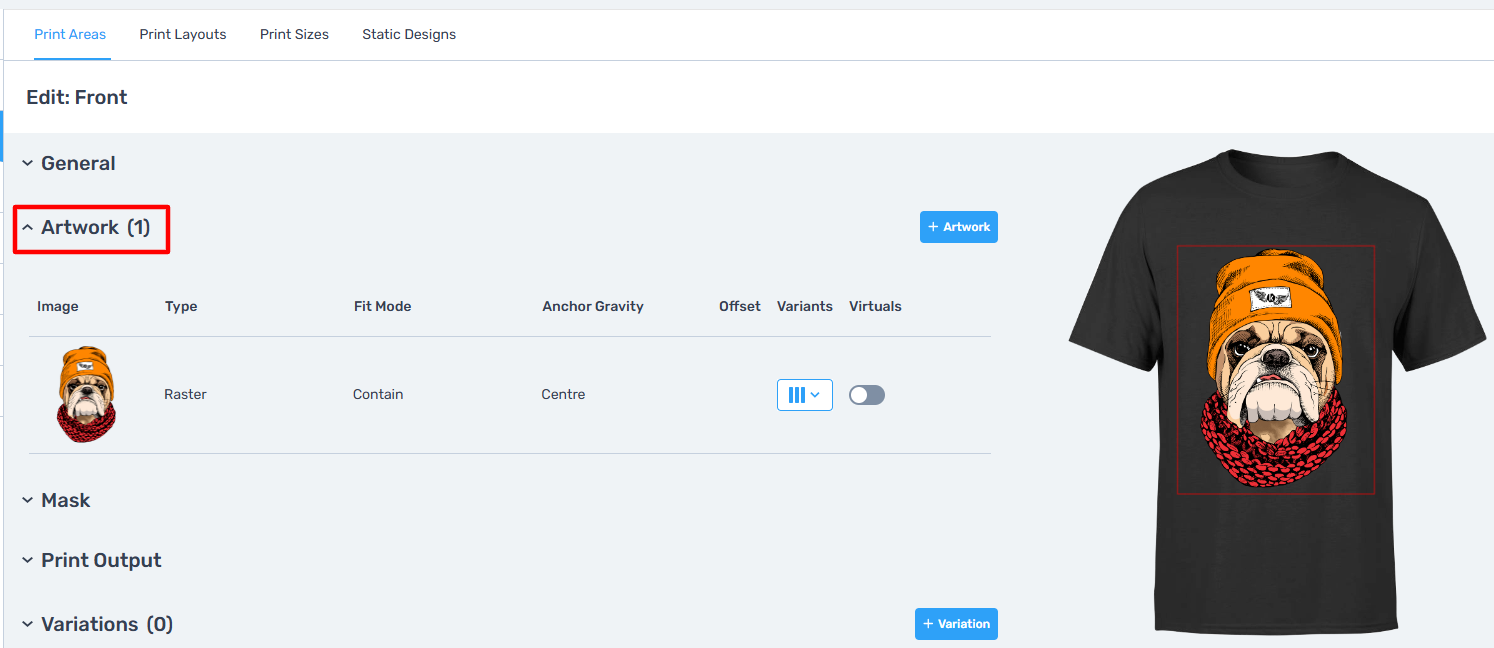Select the Contain fit mode cell

pyautogui.click(x=378, y=395)
